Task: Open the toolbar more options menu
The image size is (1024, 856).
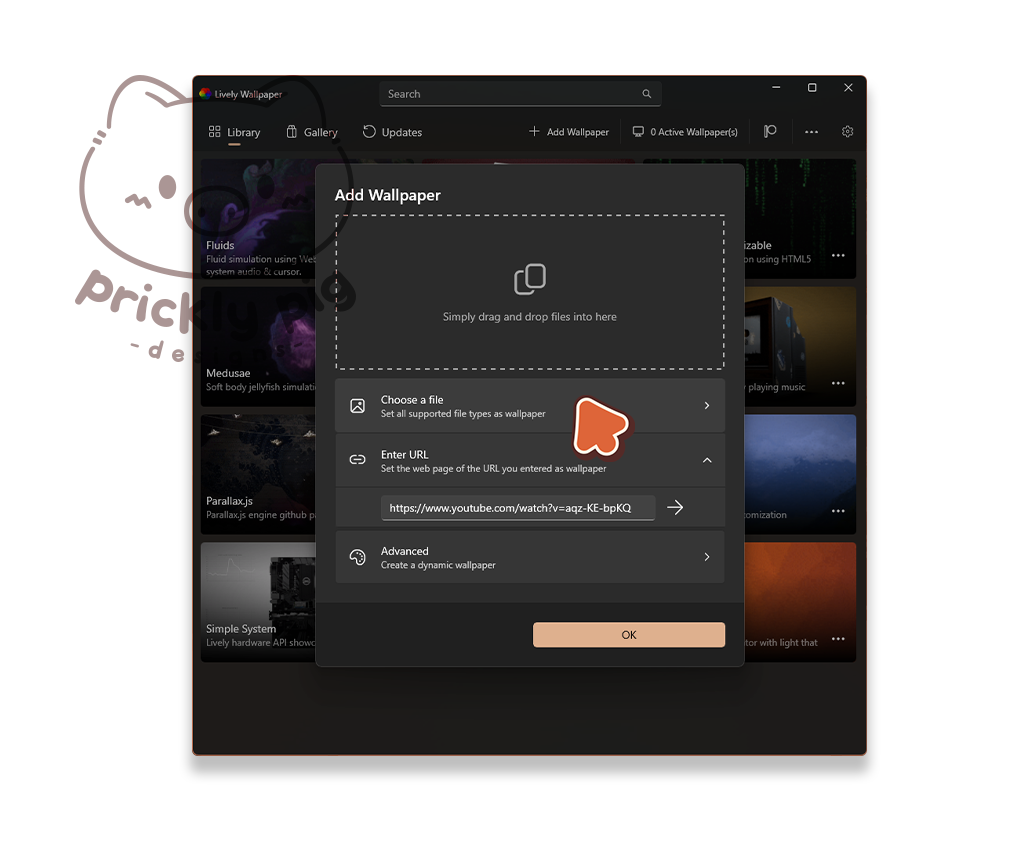Action: point(811,132)
